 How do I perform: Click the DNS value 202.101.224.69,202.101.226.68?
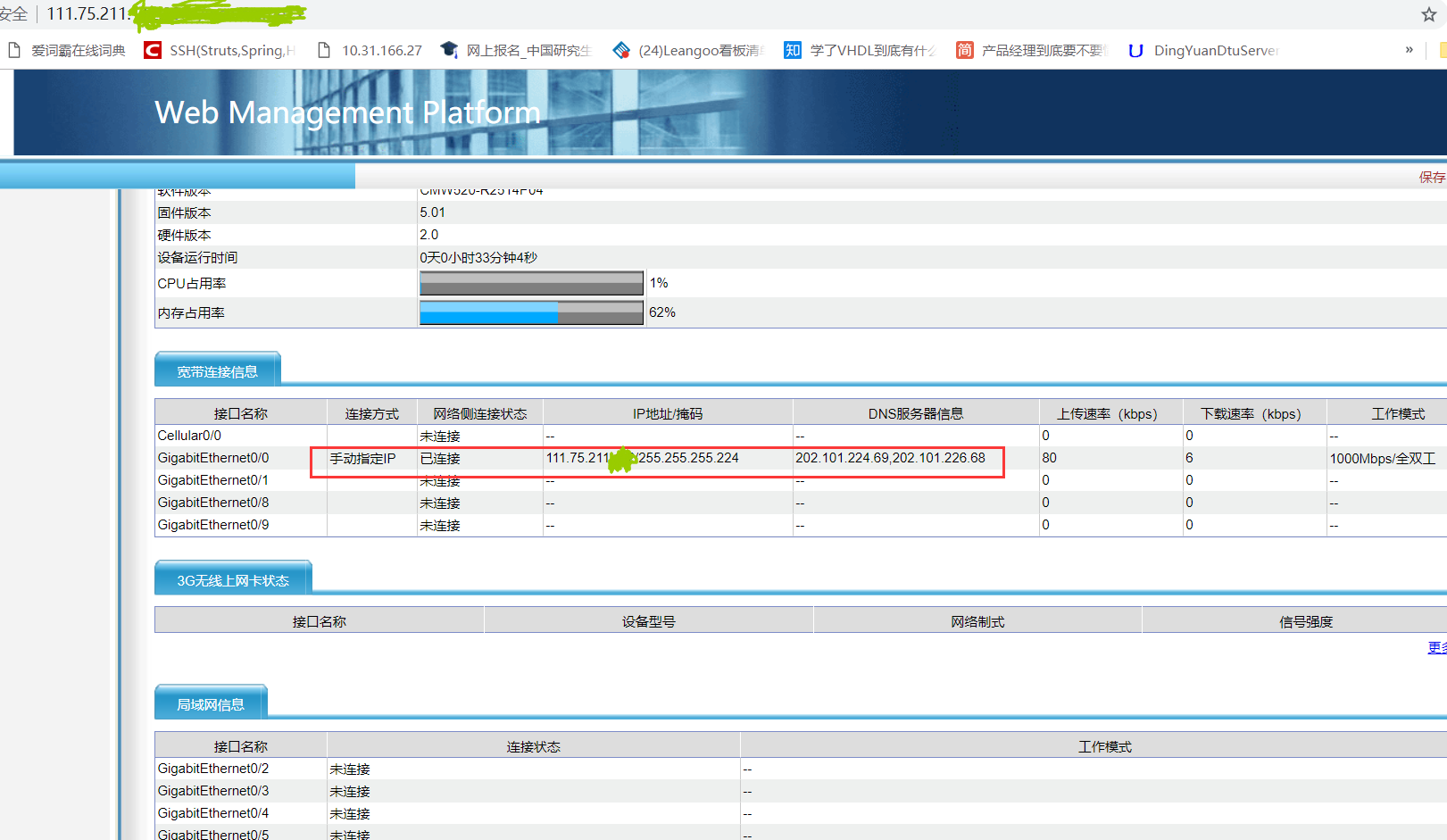tap(891, 458)
